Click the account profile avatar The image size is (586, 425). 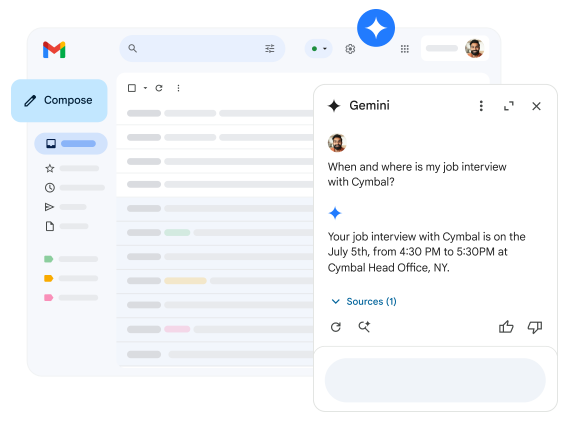tap(474, 49)
